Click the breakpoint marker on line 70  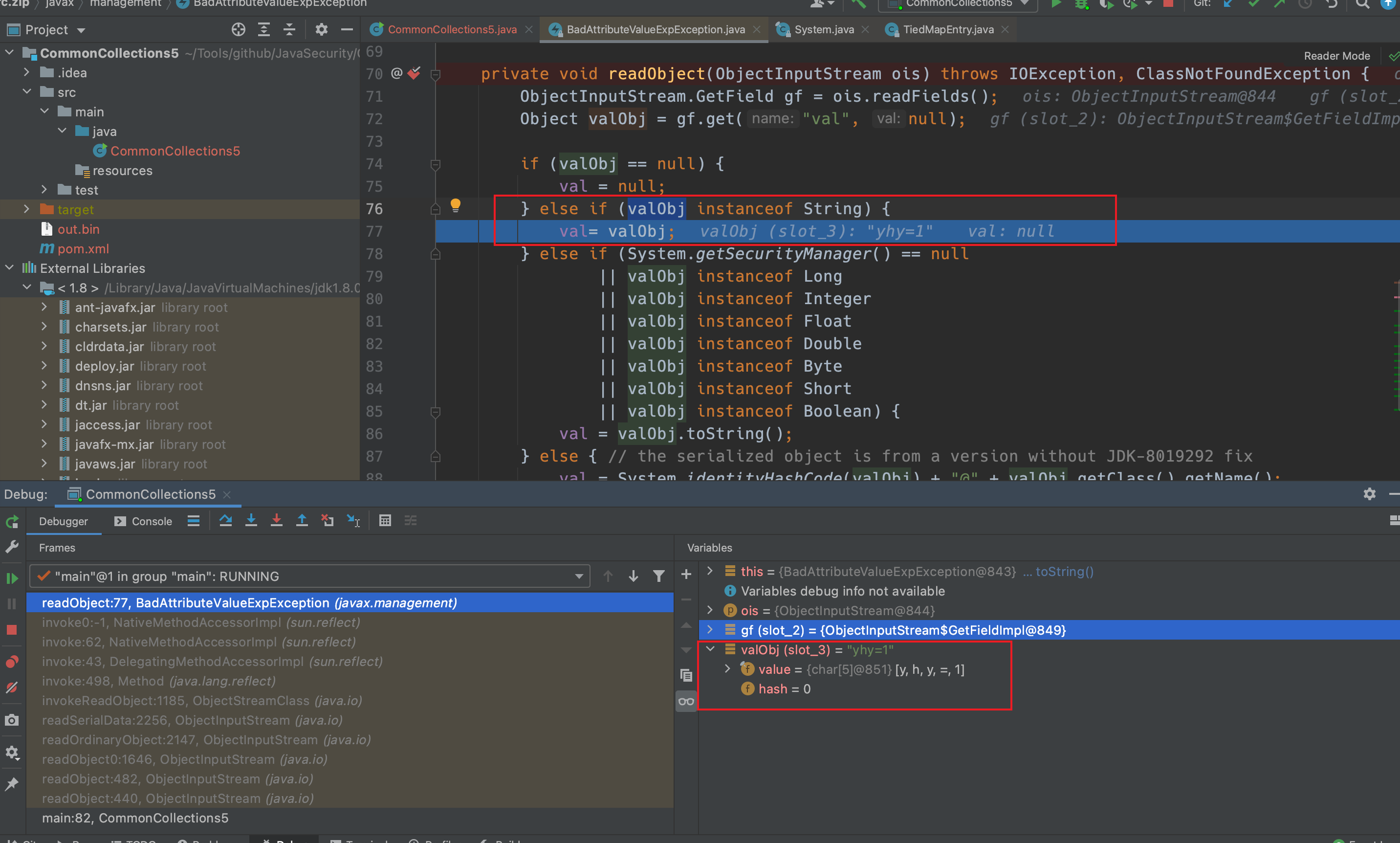click(x=415, y=73)
